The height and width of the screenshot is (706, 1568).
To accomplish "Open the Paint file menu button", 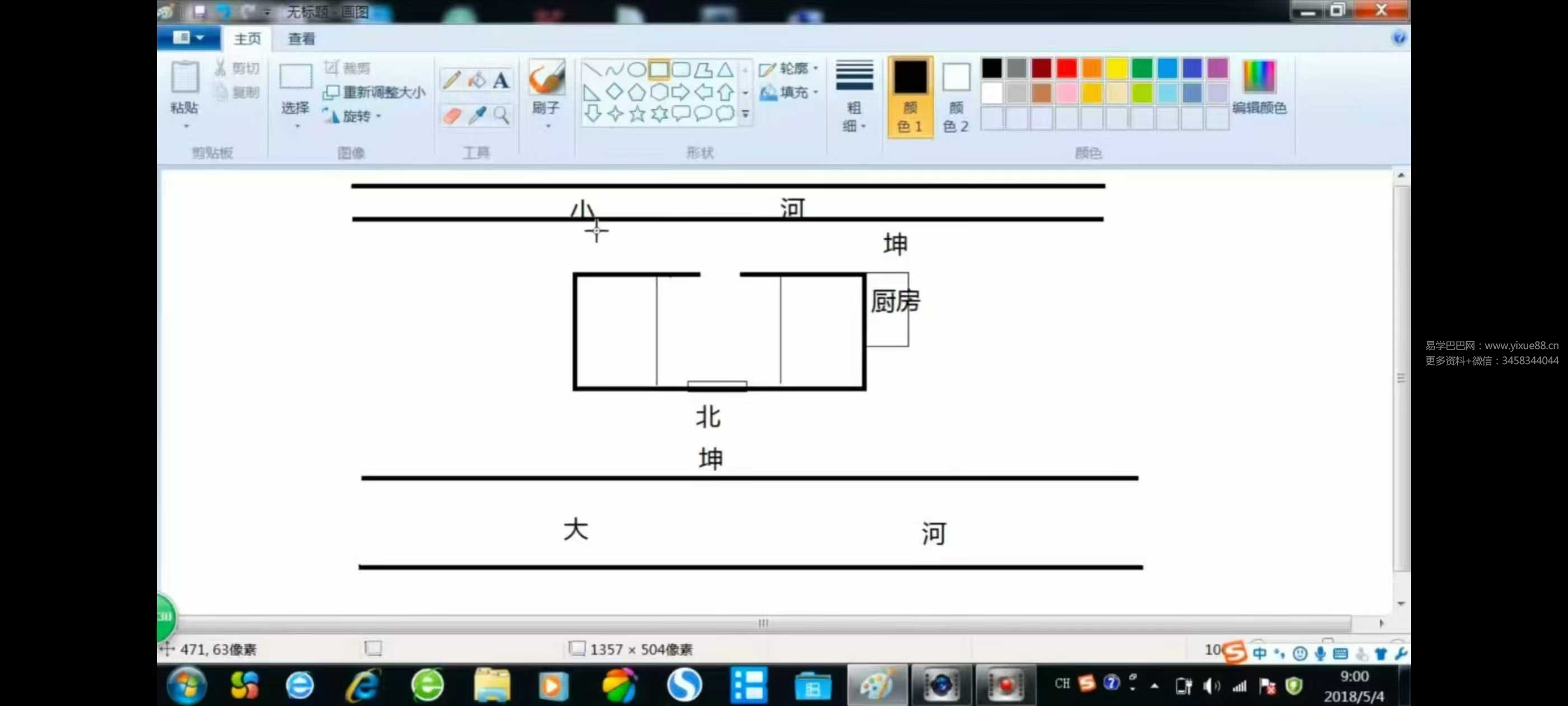I will (188, 38).
